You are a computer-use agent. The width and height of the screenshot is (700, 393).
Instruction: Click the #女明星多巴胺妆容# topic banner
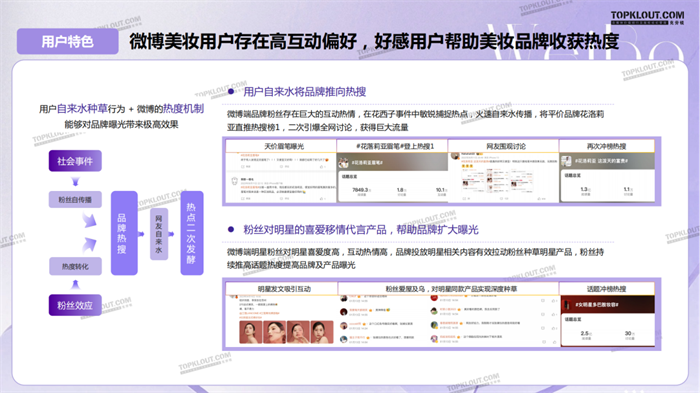point(608,304)
